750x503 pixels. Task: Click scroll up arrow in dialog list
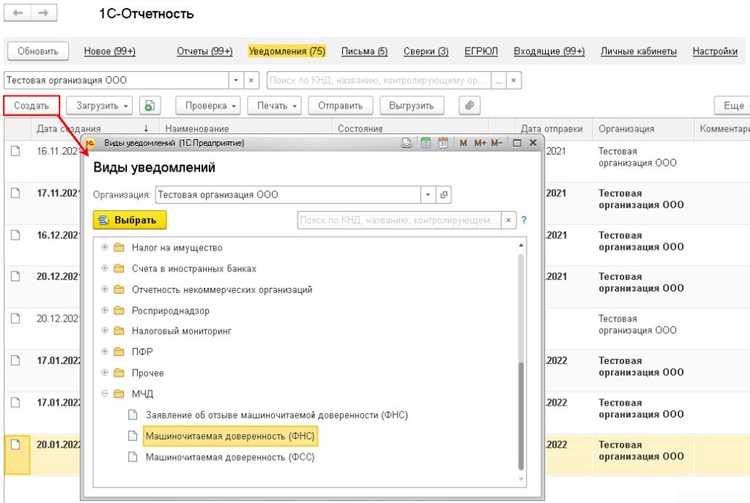tap(521, 245)
